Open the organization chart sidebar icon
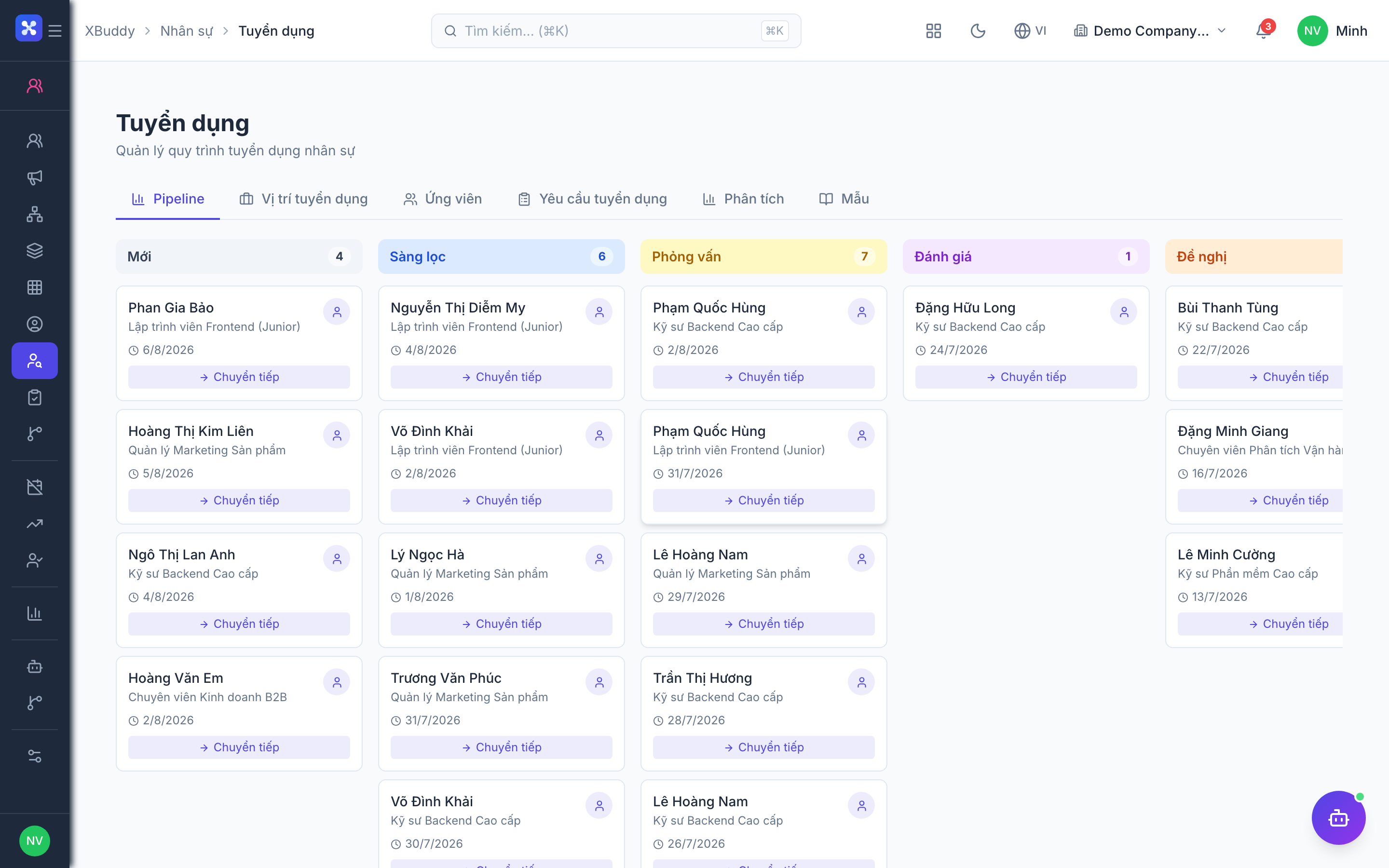 point(35,214)
